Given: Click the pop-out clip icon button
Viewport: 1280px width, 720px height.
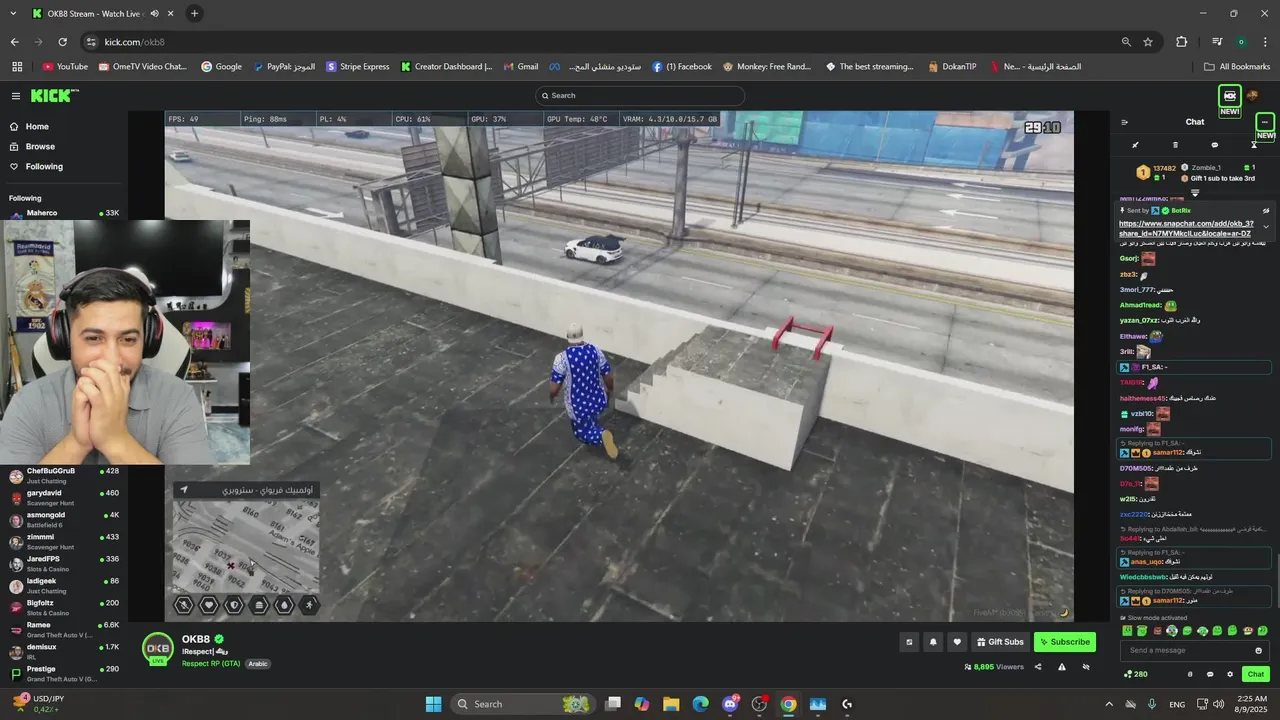Looking at the screenshot, I should [909, 642].
